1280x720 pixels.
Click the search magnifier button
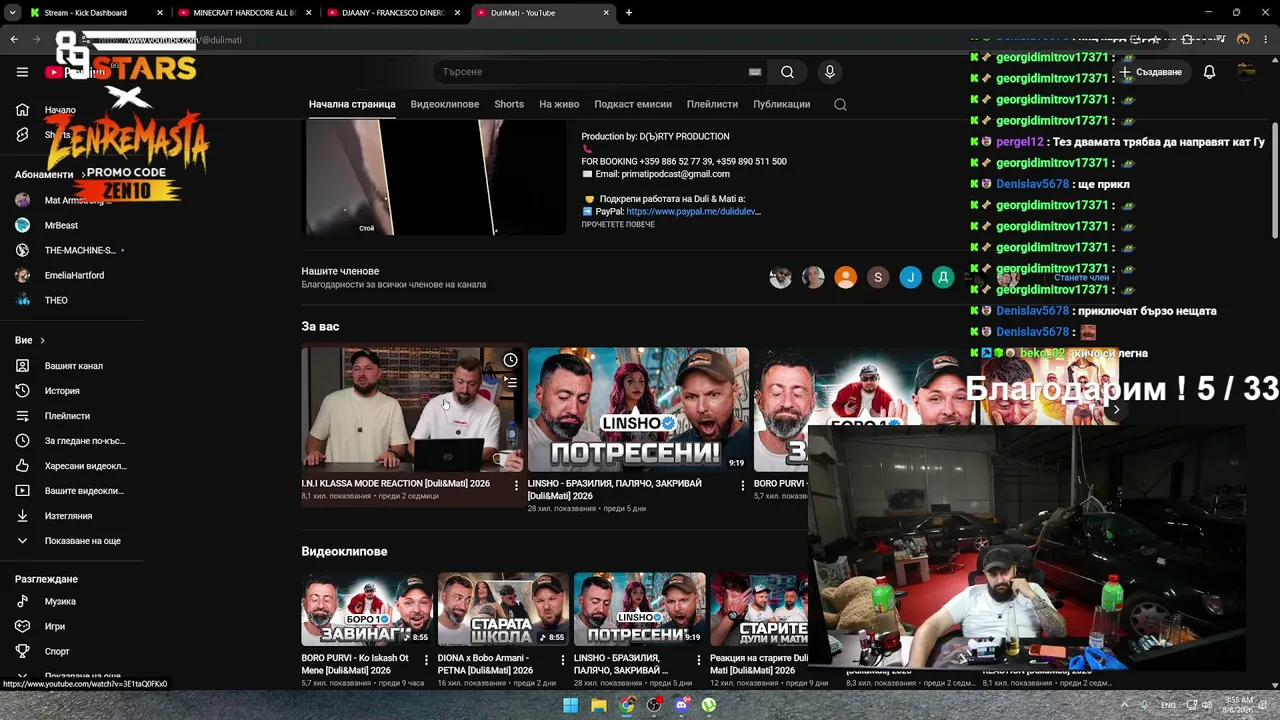[x=787, y=72]
